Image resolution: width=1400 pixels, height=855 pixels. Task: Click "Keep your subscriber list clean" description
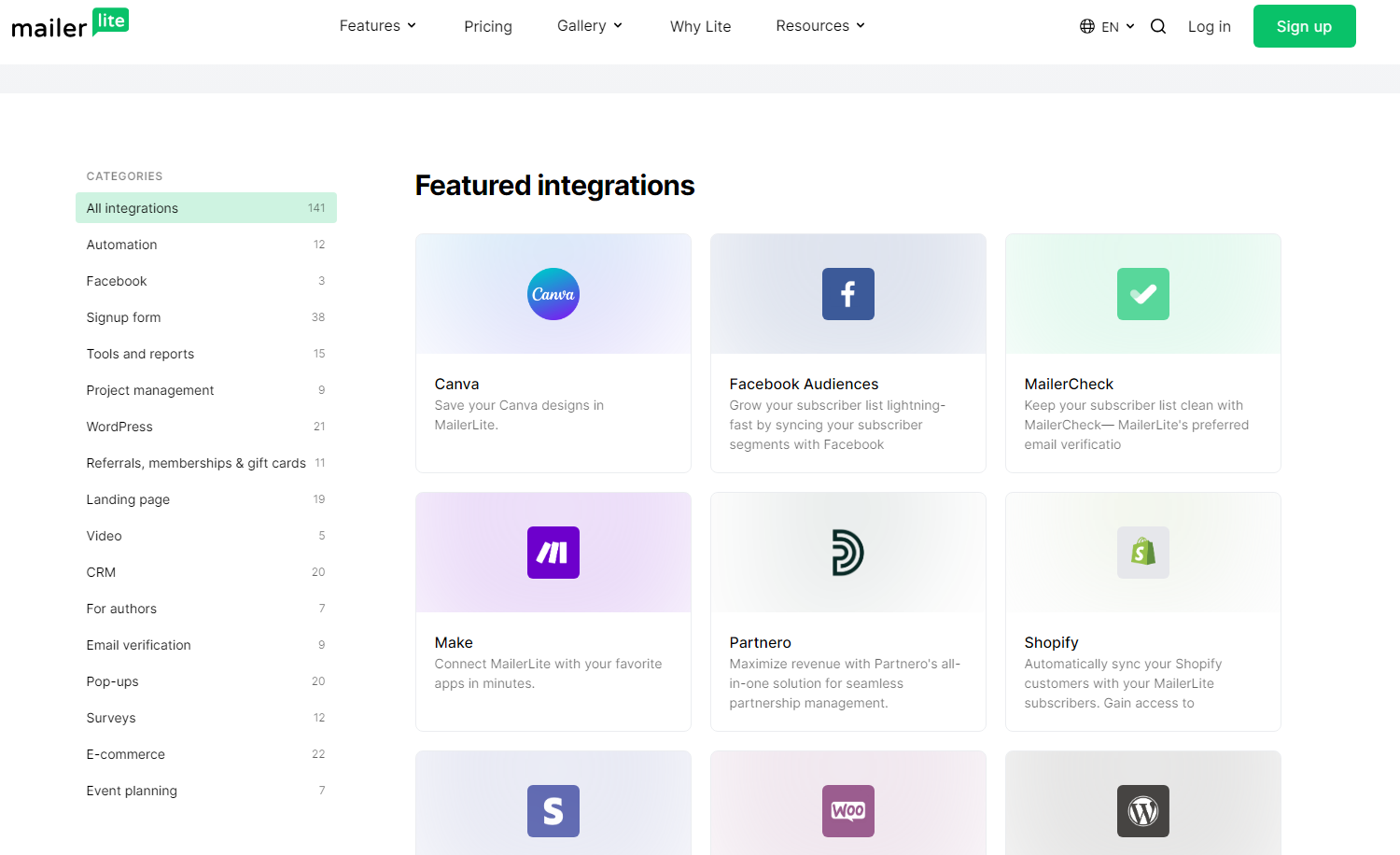tap(1136, 425)
